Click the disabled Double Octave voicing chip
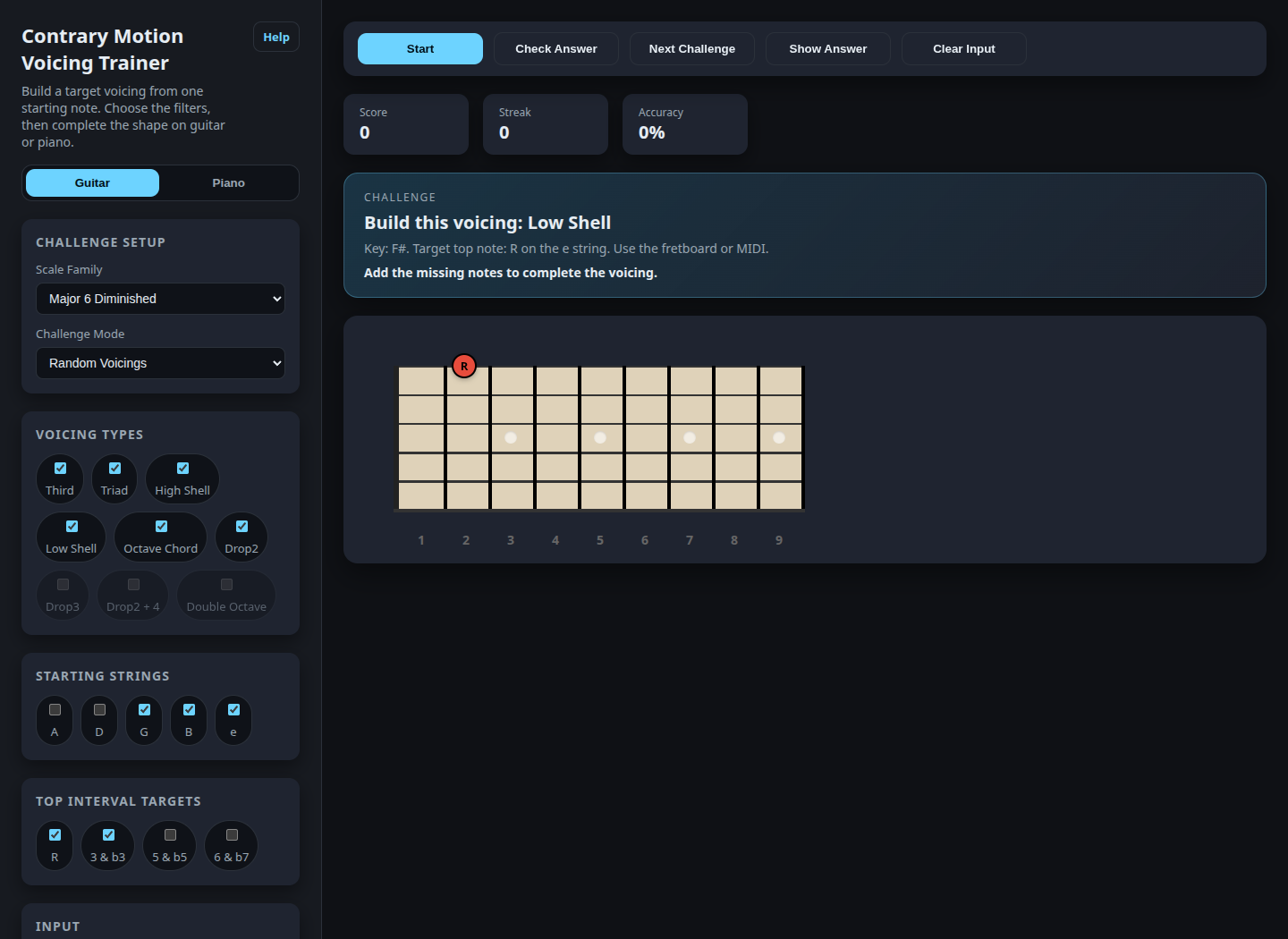This screenshot has width=1288, height=939. click(226, 595)
